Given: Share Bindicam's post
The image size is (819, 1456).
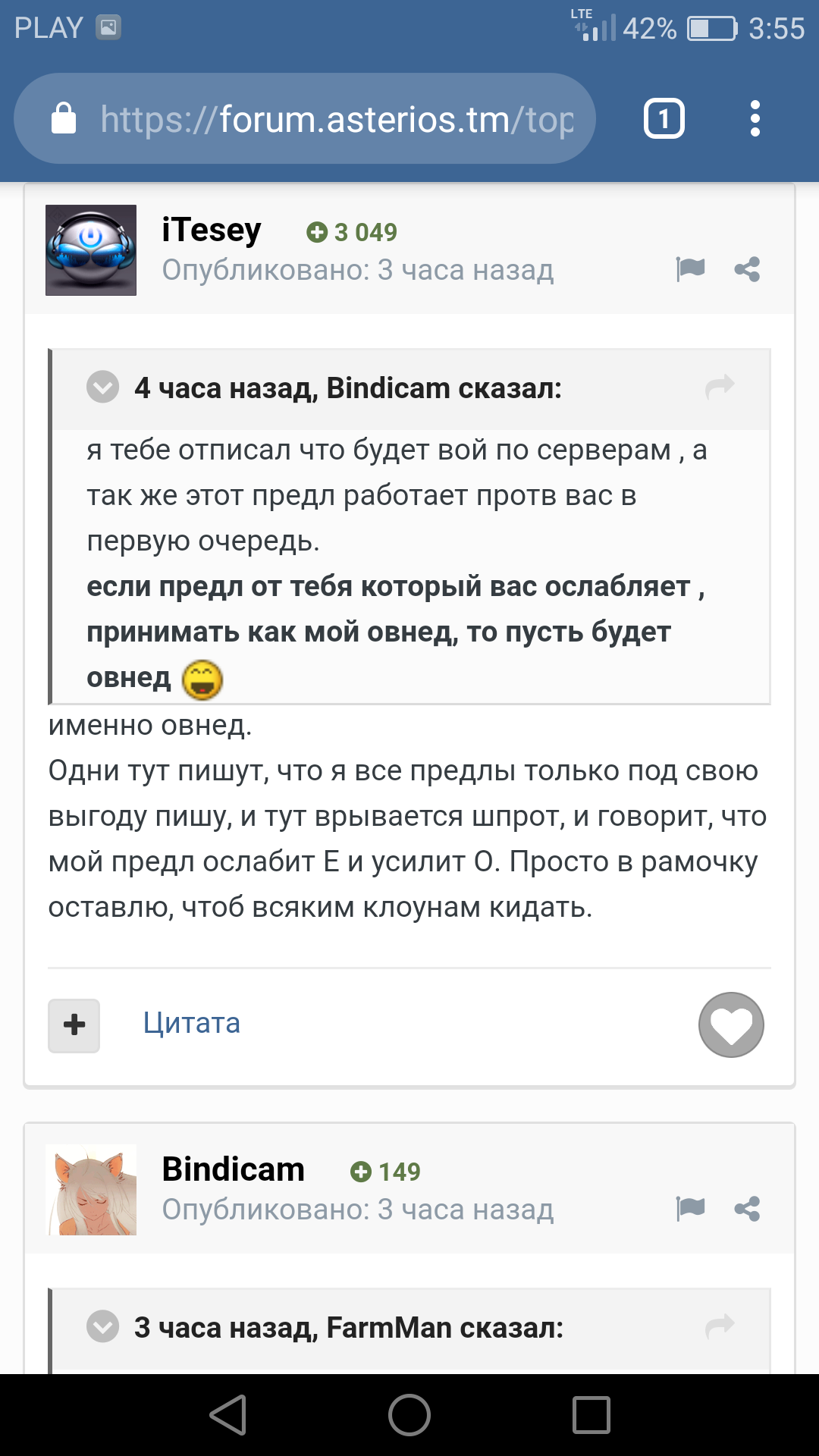Looking at the screenshot, I should (x=747, y=1209).
